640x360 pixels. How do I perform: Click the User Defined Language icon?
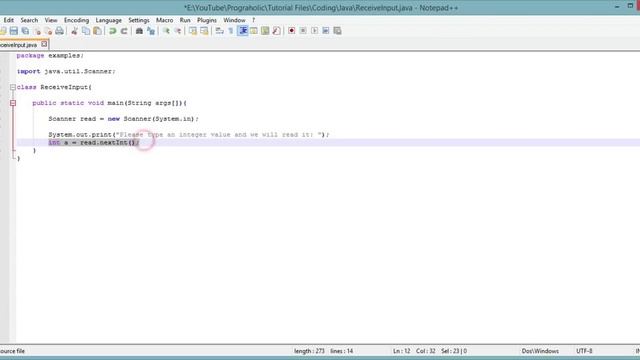pos(254,31)
